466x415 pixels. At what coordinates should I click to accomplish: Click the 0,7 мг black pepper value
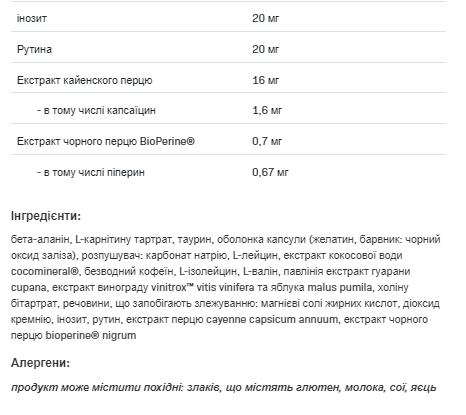pos(267,141)
